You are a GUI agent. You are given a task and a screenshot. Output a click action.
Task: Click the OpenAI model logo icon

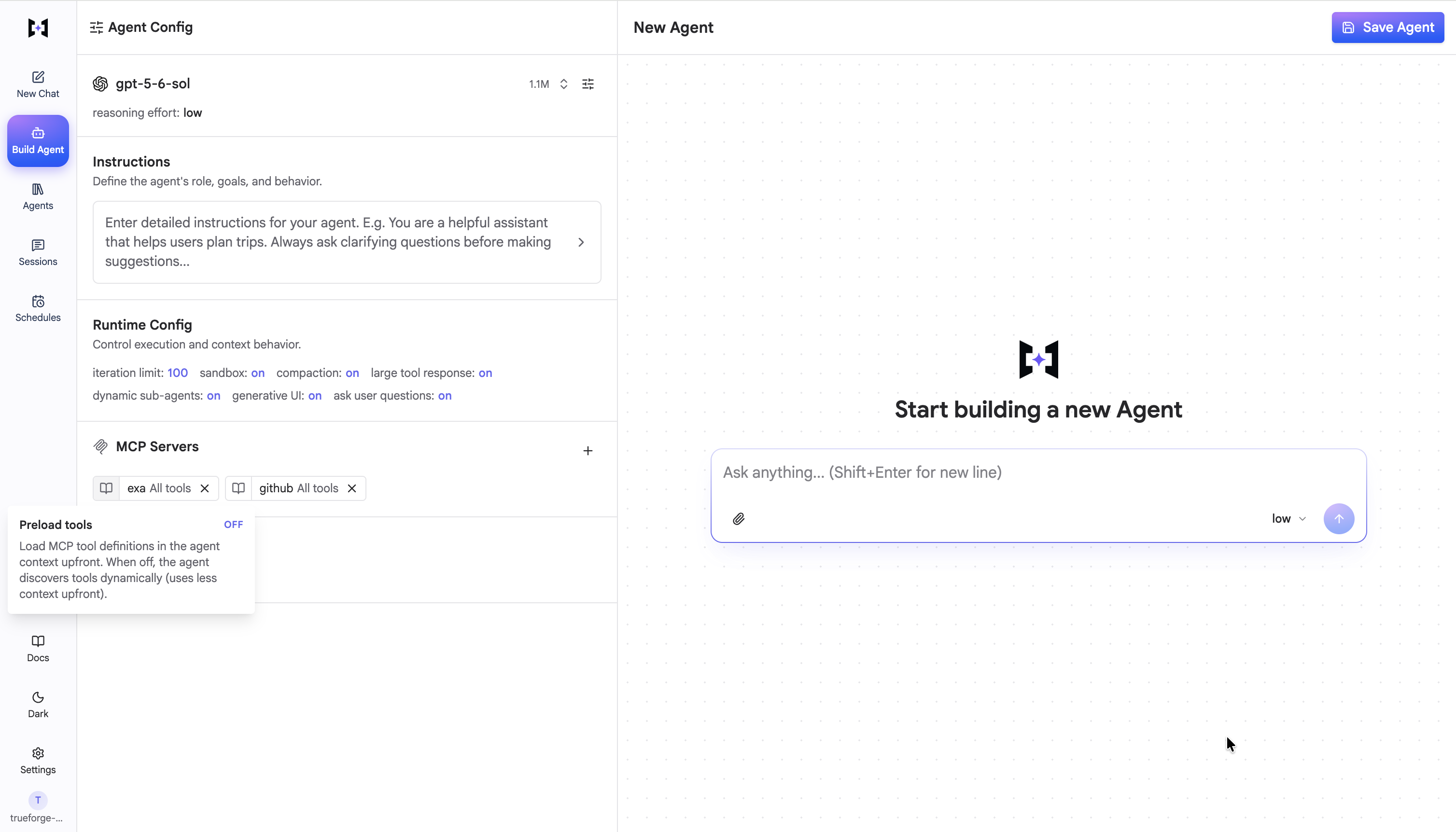100,84
